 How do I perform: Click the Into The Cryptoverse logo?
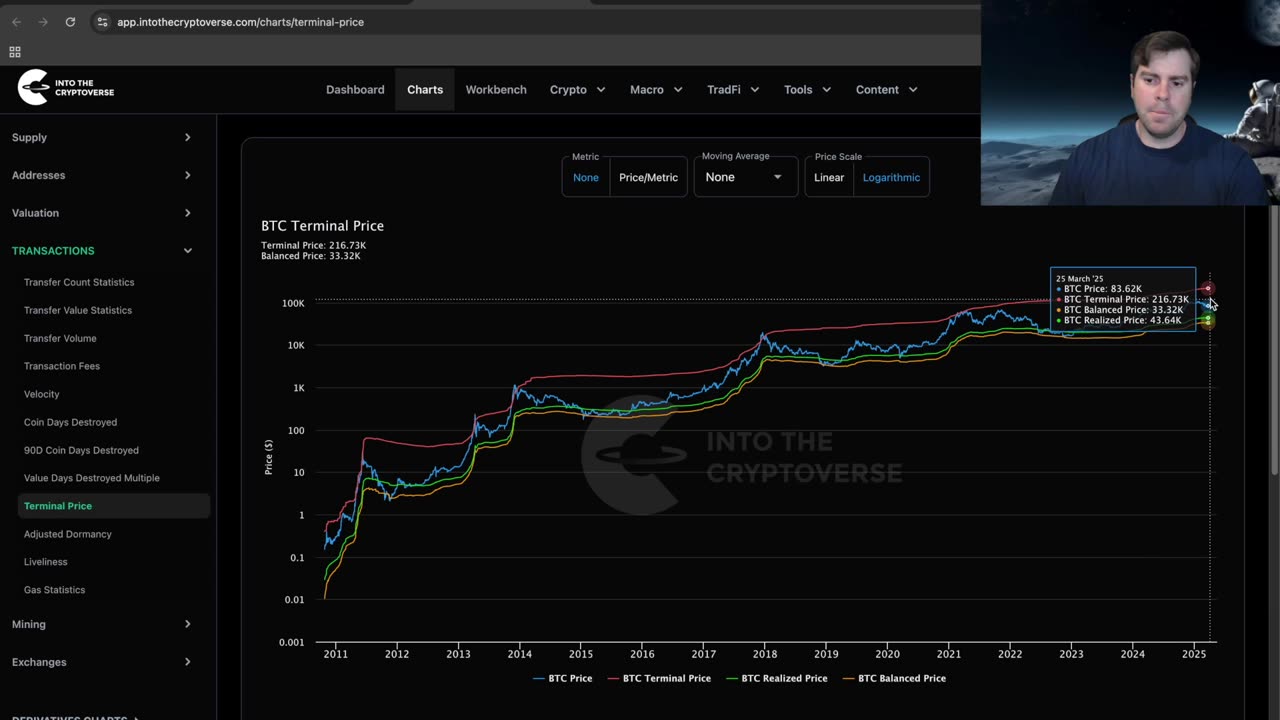coord(66,88)
